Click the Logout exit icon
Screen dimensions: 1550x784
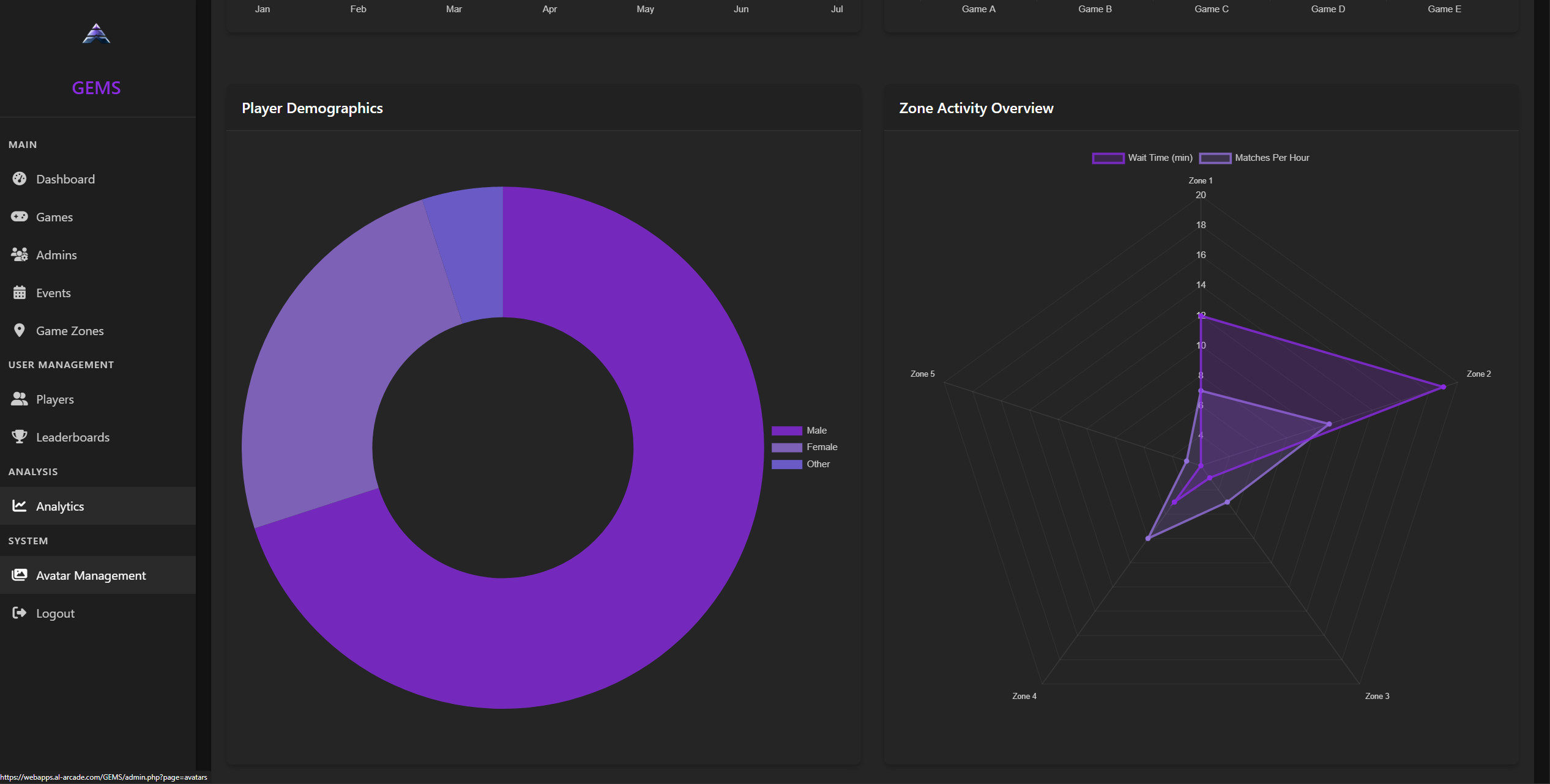click(20, 613)
